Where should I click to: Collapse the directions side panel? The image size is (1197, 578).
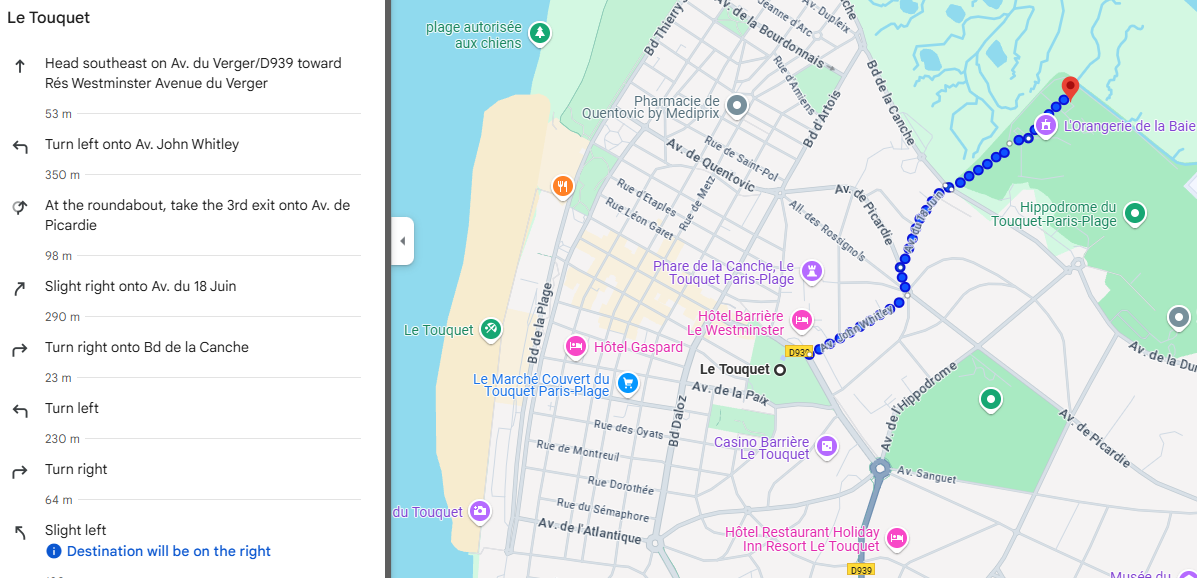click(x=402, y=241)
